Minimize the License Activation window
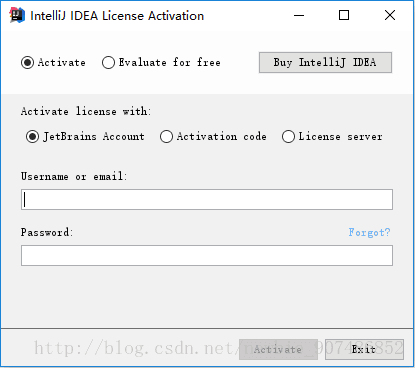The image size is (415, 368). pyautogui.click(x=299, y=15)
